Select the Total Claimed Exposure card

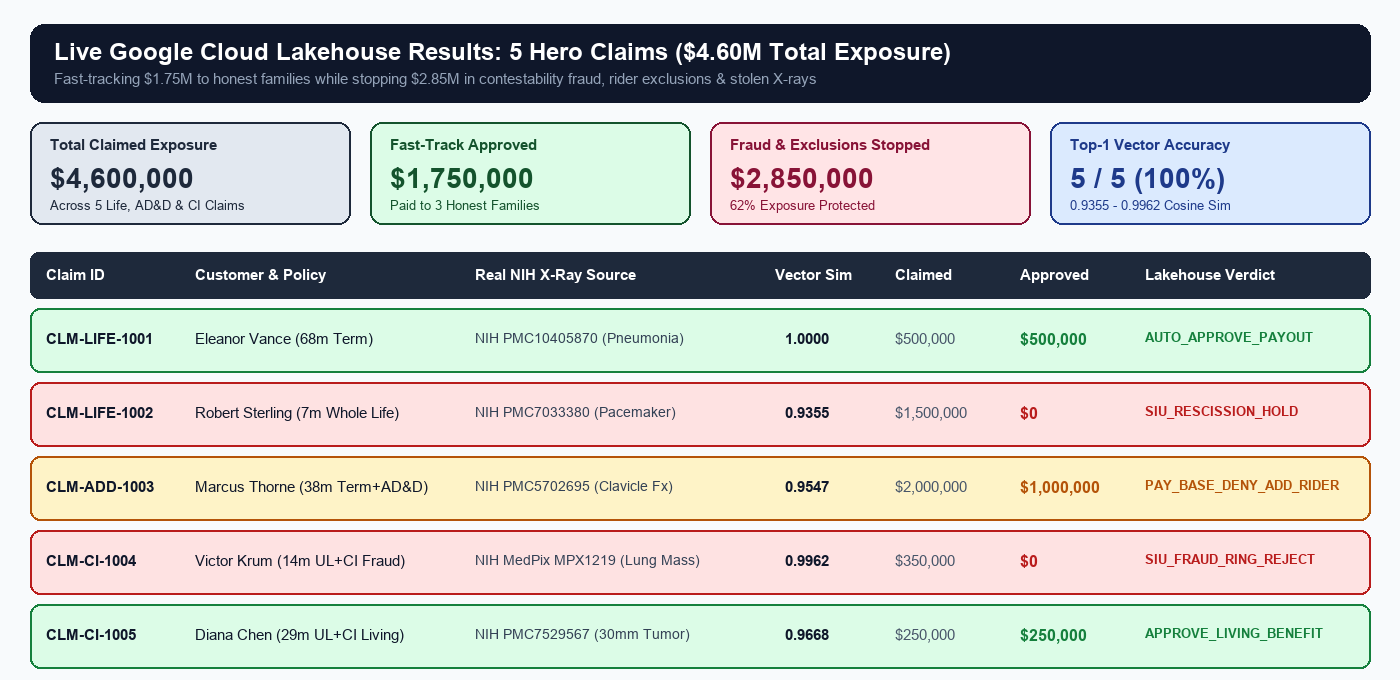coord(190,173)
